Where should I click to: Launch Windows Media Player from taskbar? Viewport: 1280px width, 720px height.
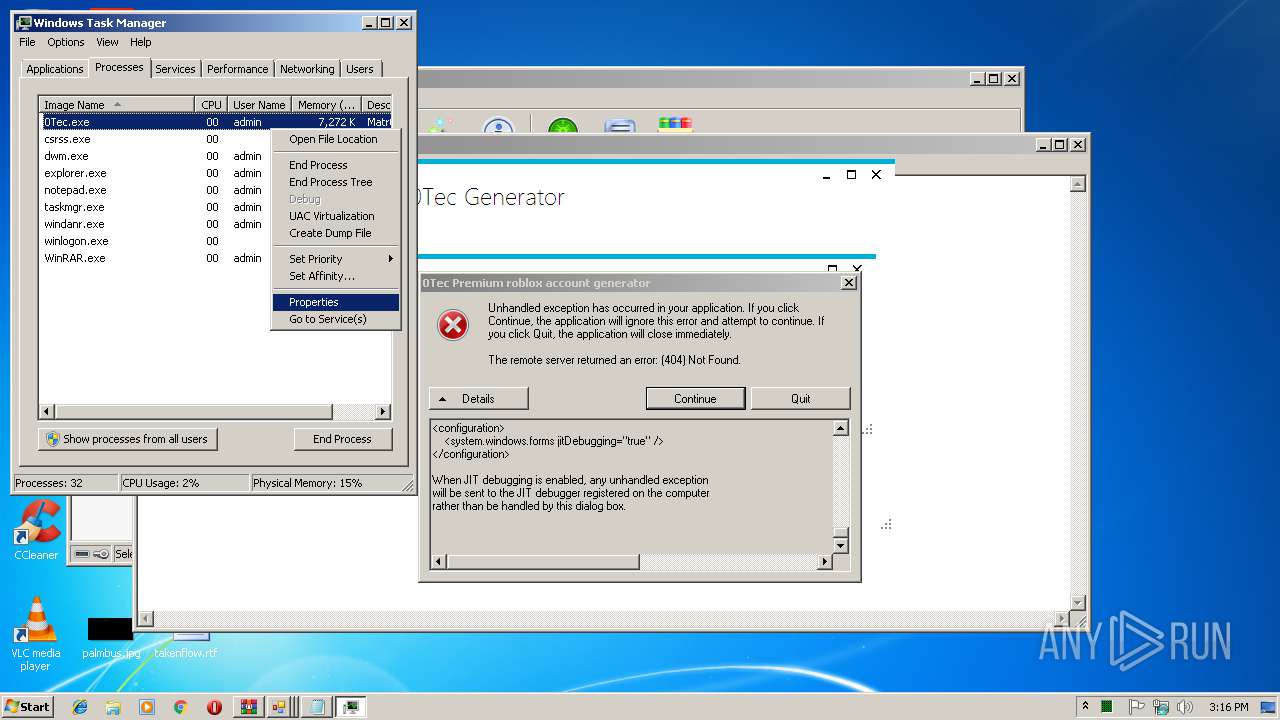coord(147,707)
